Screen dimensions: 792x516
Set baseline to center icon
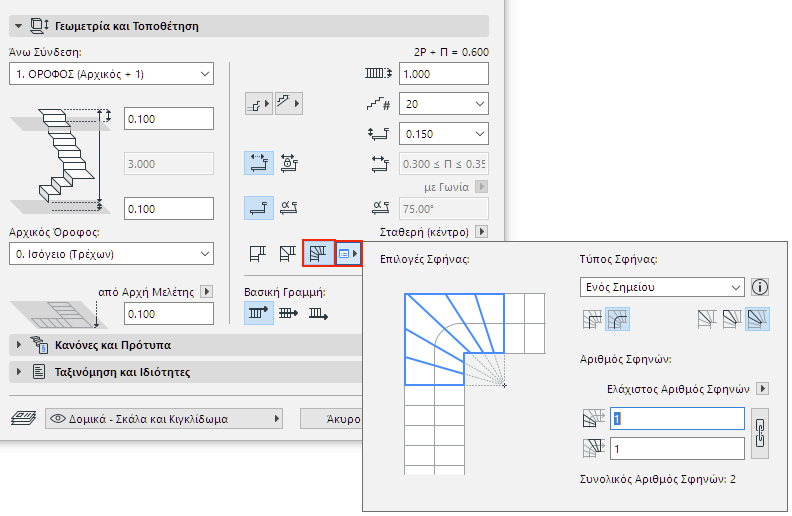click(x=288, y=313)
